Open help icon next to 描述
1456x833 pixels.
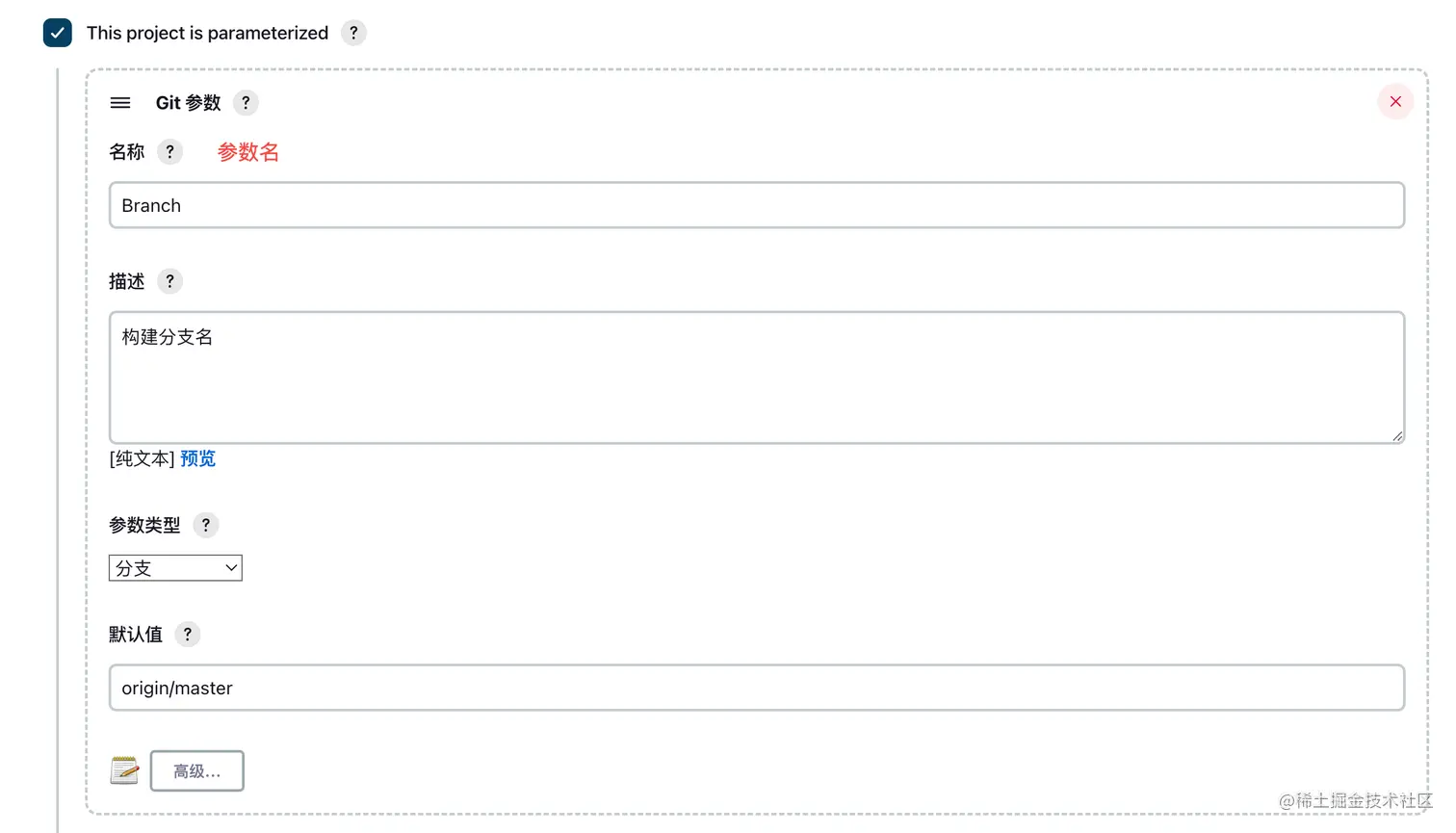[x=169, y=281]
